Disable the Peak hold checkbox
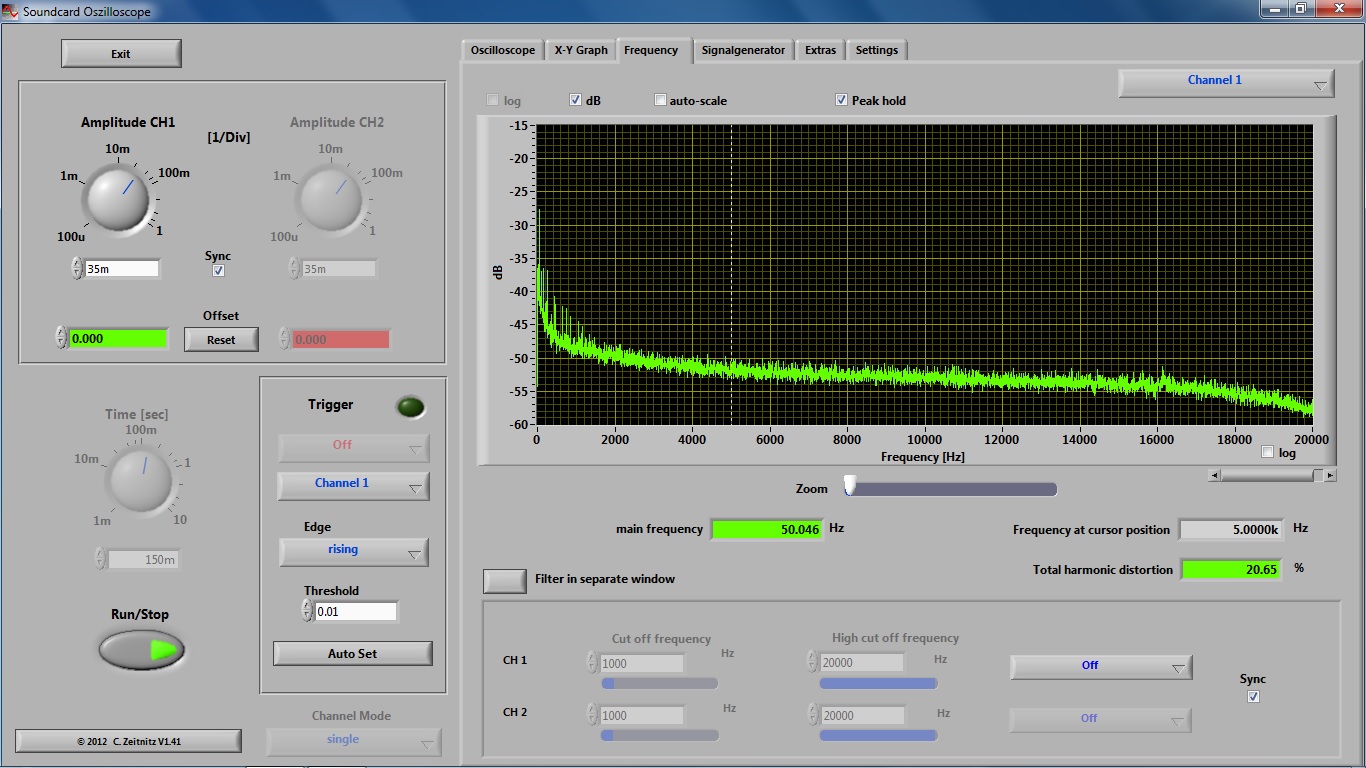Screen dimensions: 1366x768 coord(842,100)
